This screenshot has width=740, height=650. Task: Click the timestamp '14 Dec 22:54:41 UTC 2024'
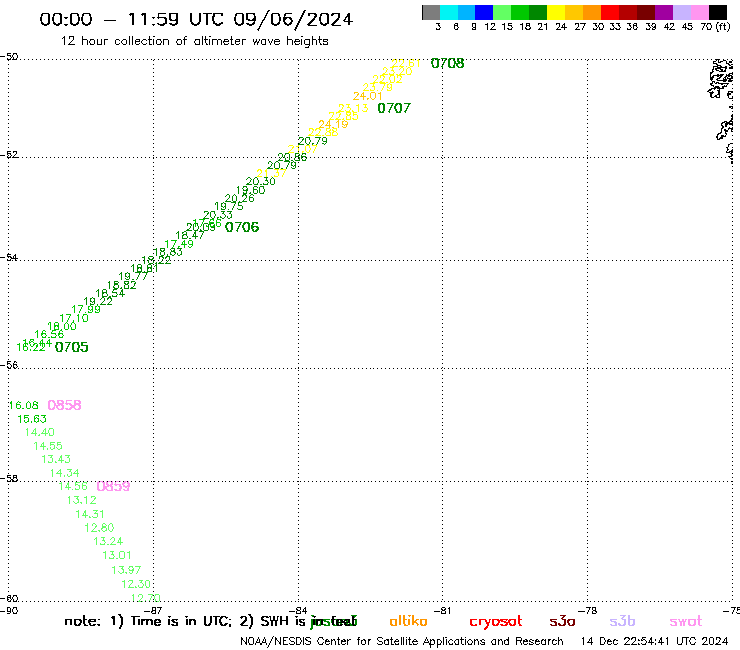click(655, 642)
